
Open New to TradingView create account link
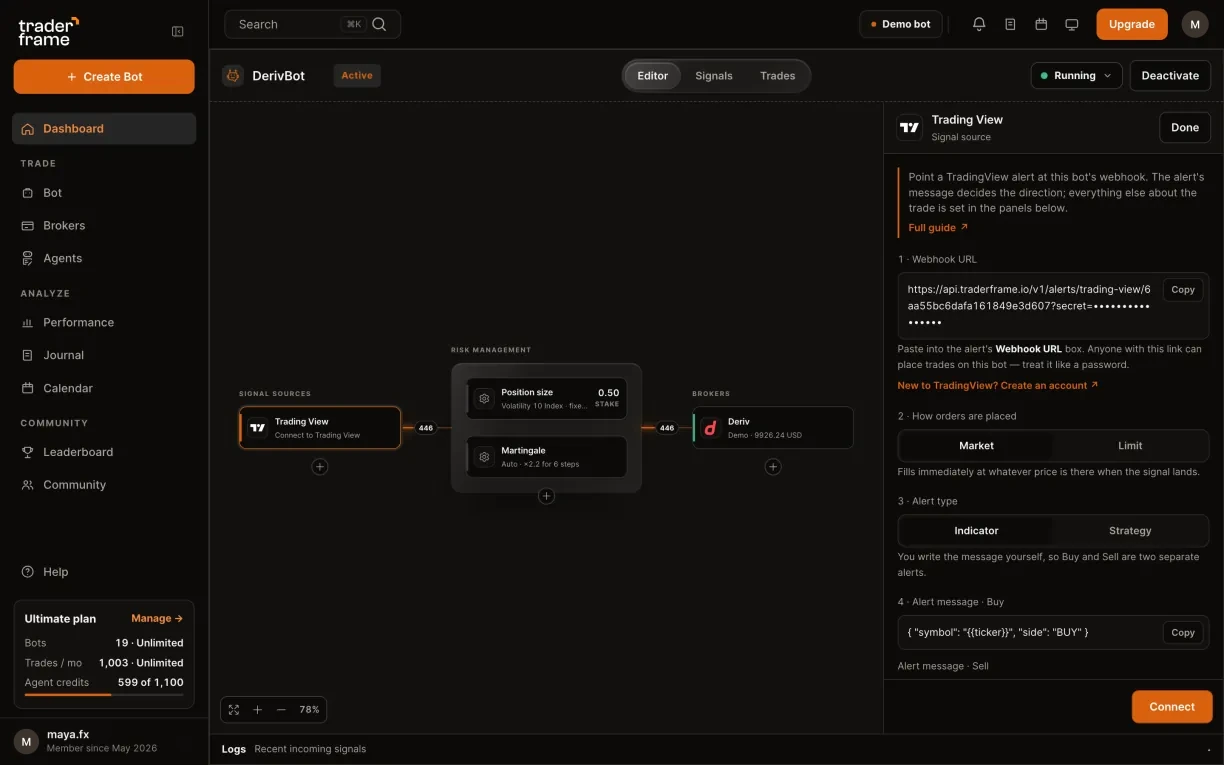pyautogui.click(x=998, y=385)
